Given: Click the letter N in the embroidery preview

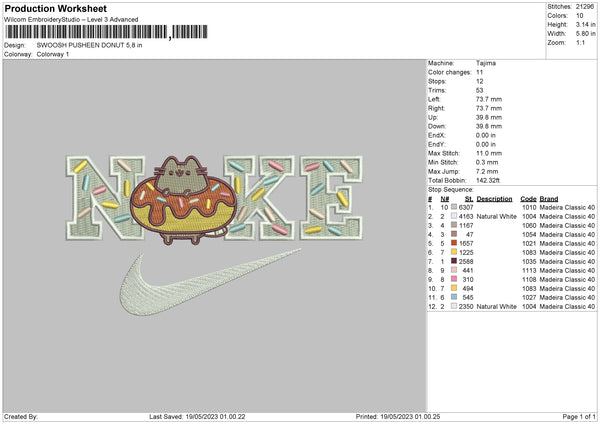Looking at the screenshot, I should click(x=105, y=197).
